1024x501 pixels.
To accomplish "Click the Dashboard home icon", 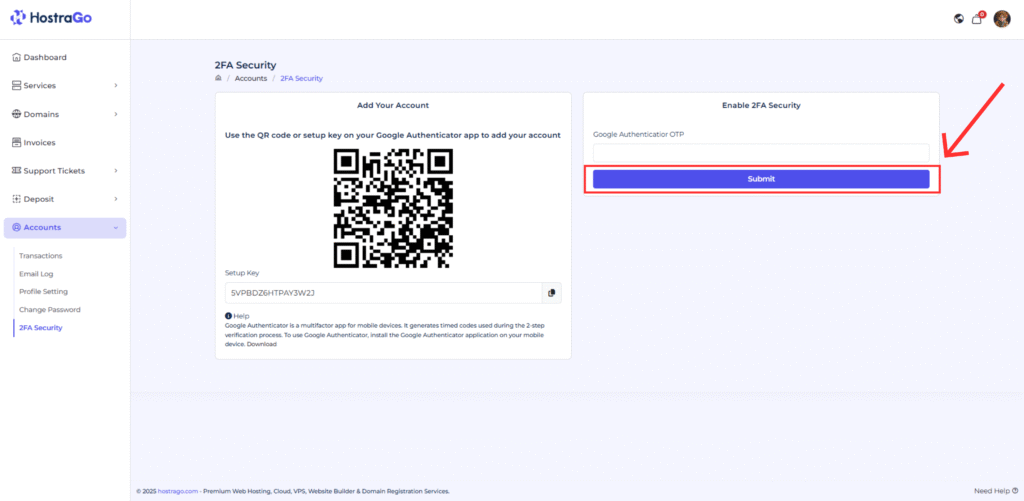I will point(17,57).
